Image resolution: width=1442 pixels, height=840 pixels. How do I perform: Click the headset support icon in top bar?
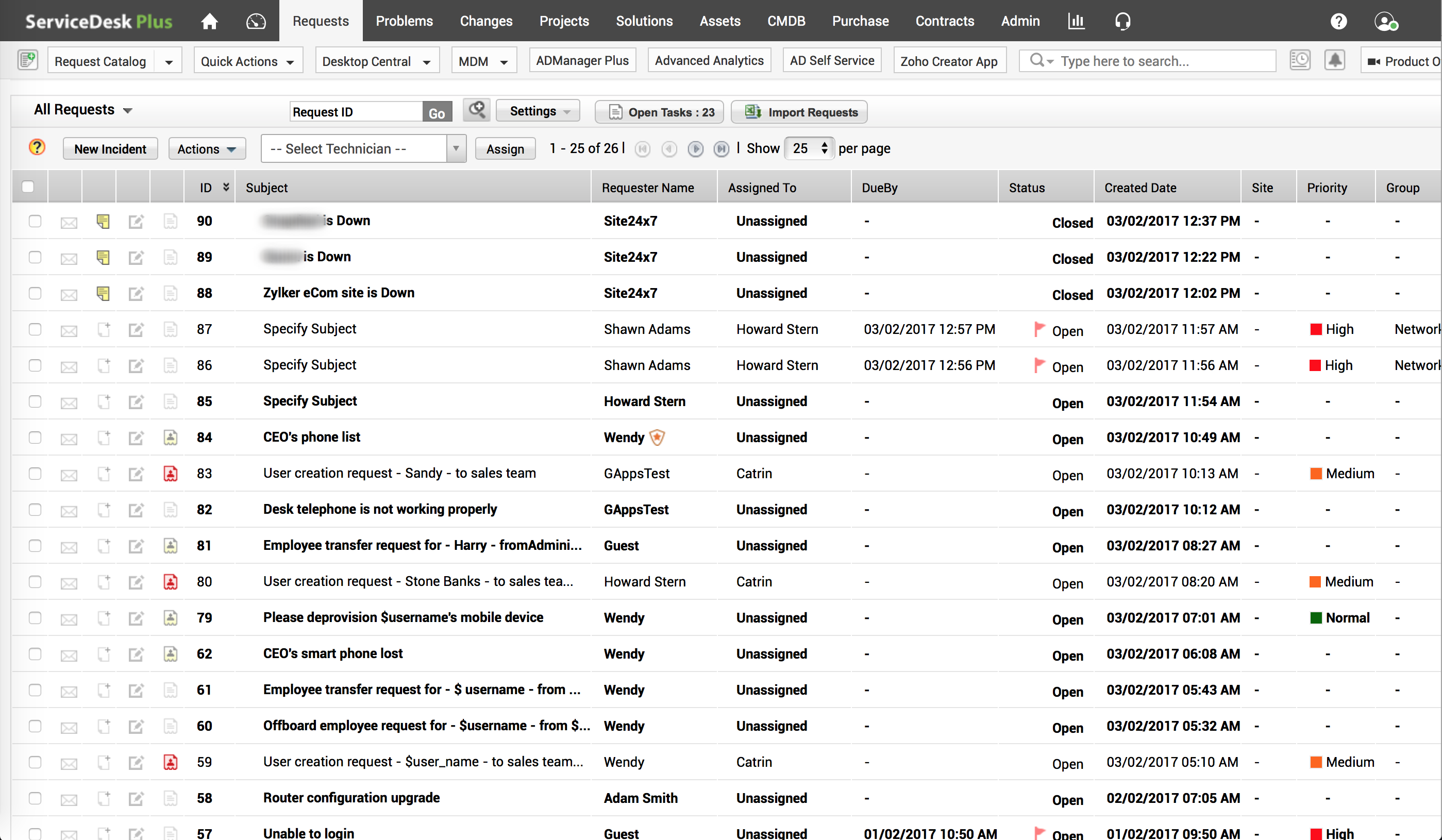pyautogui.click(x=1122, y=21)
